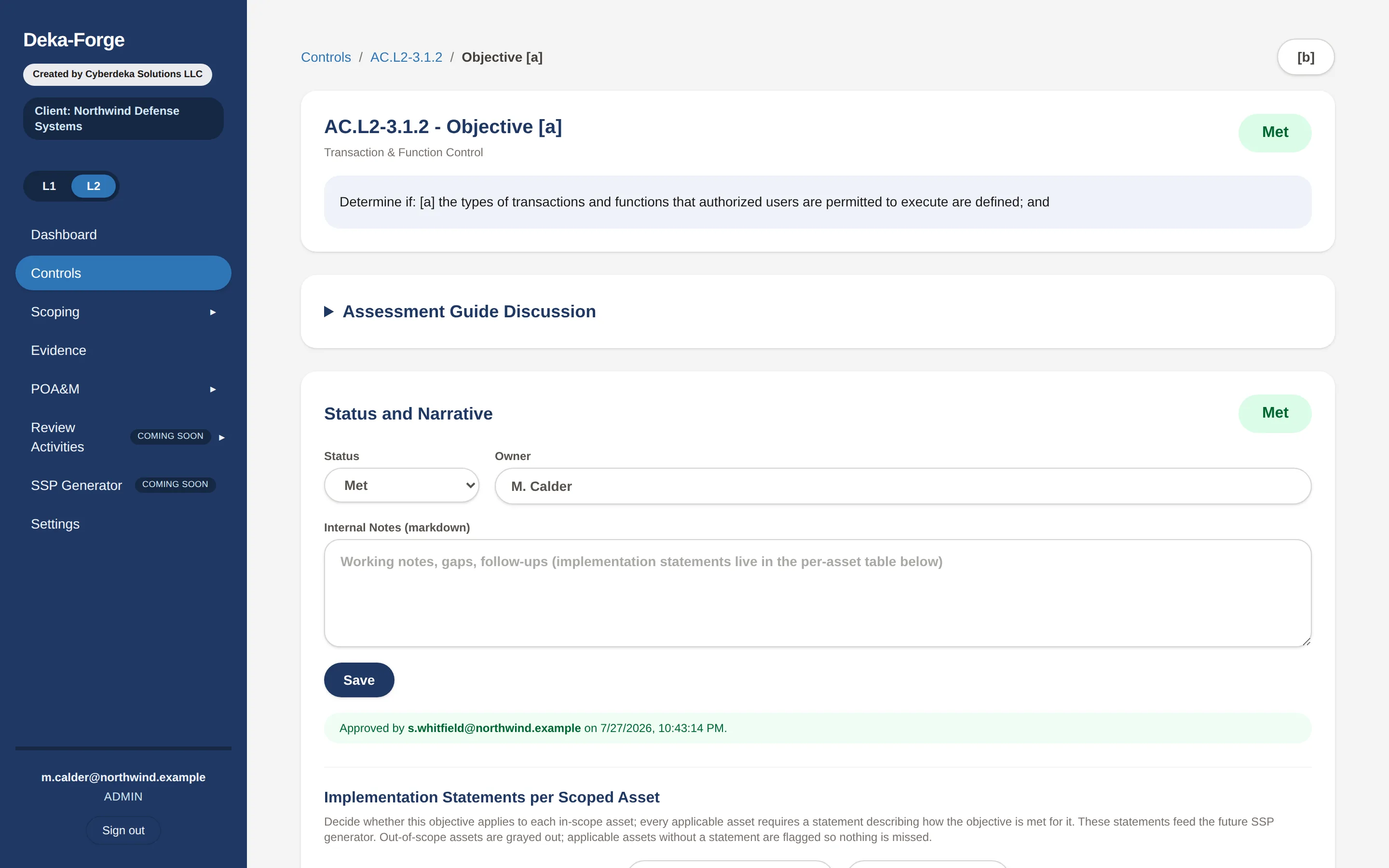Viewport: 1389px width, 868px height.
Task: Jump to objective [b]
Action: click(1306, 57)
